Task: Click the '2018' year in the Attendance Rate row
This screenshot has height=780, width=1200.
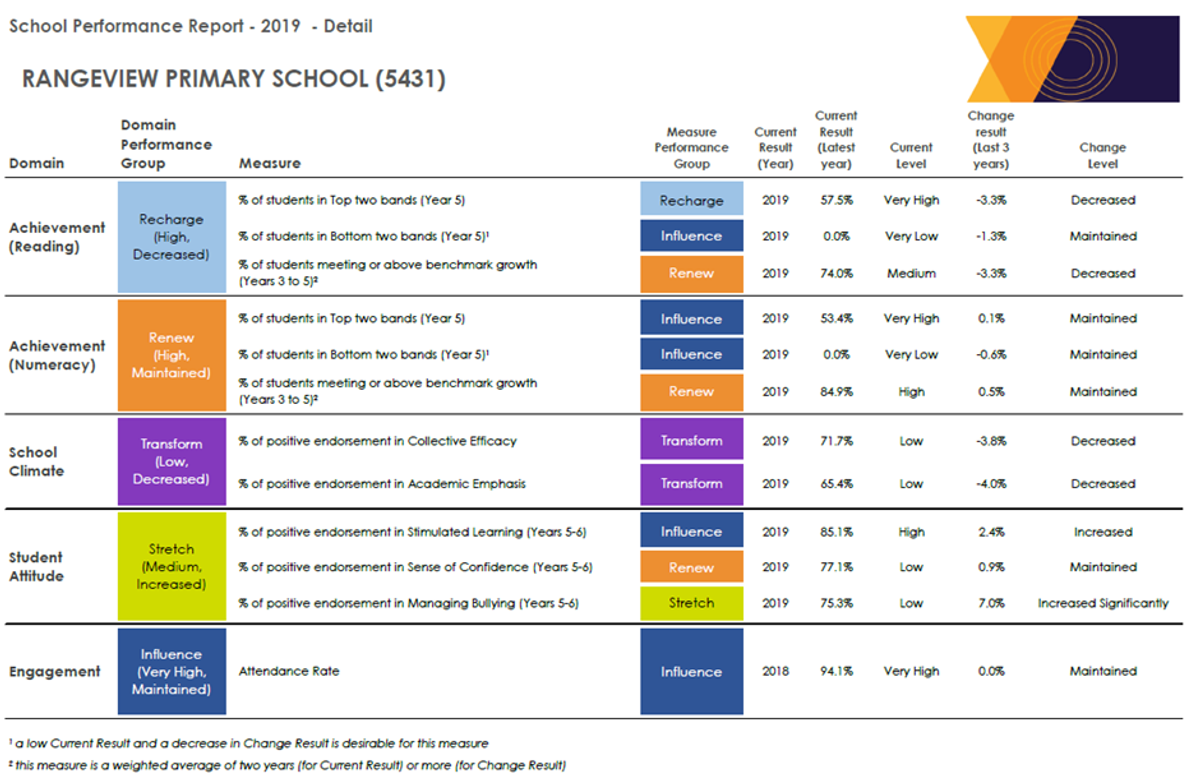Action: pyautogui.click(x=775, y=672)
